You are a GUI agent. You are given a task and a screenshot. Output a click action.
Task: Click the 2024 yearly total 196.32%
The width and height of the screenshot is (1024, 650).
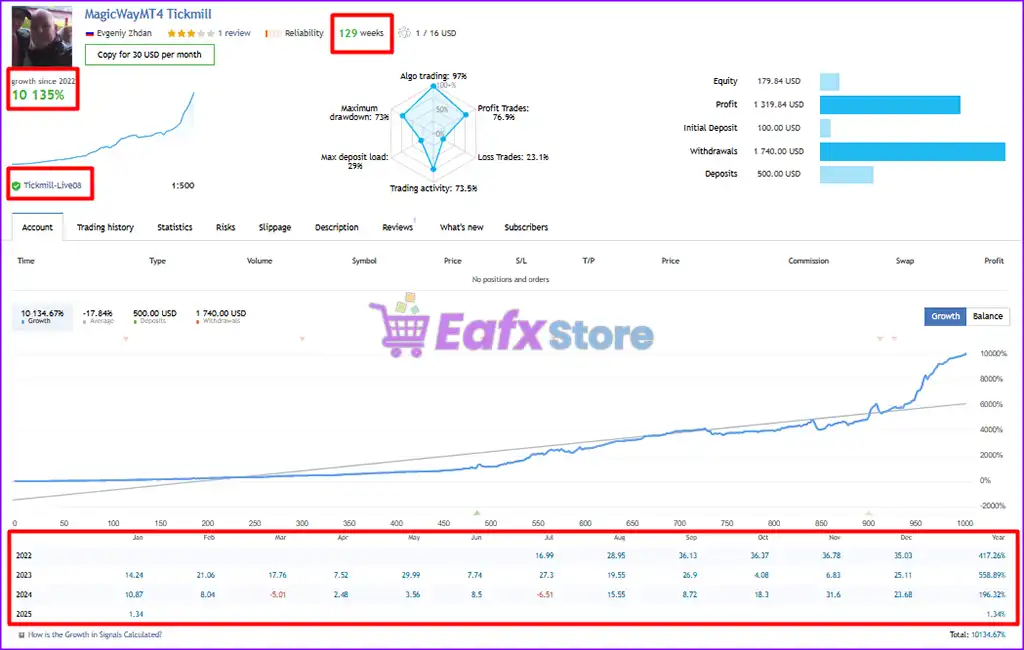tap(992, 595)
